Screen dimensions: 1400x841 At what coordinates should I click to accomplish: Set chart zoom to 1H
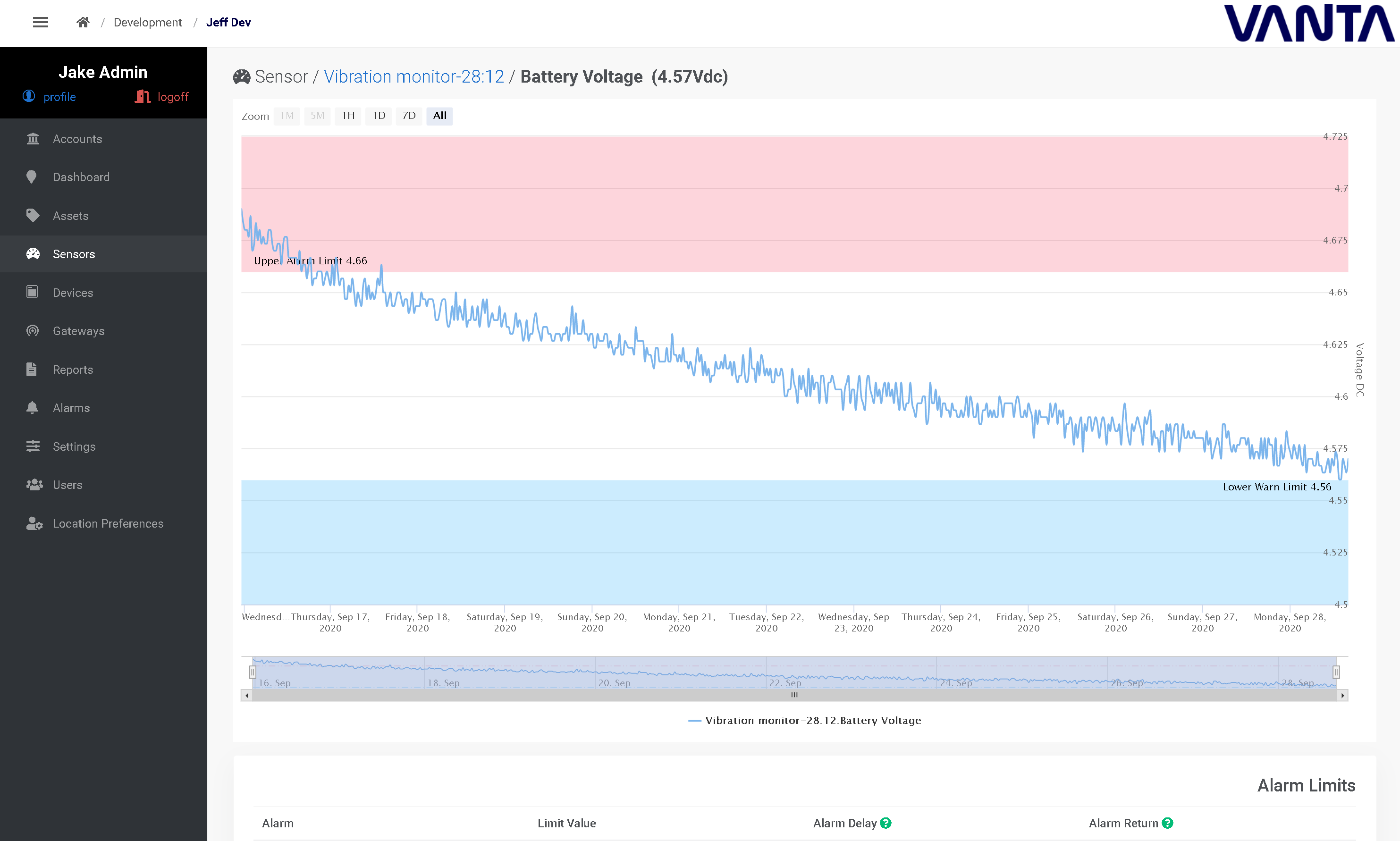click(x=347, y=116)
